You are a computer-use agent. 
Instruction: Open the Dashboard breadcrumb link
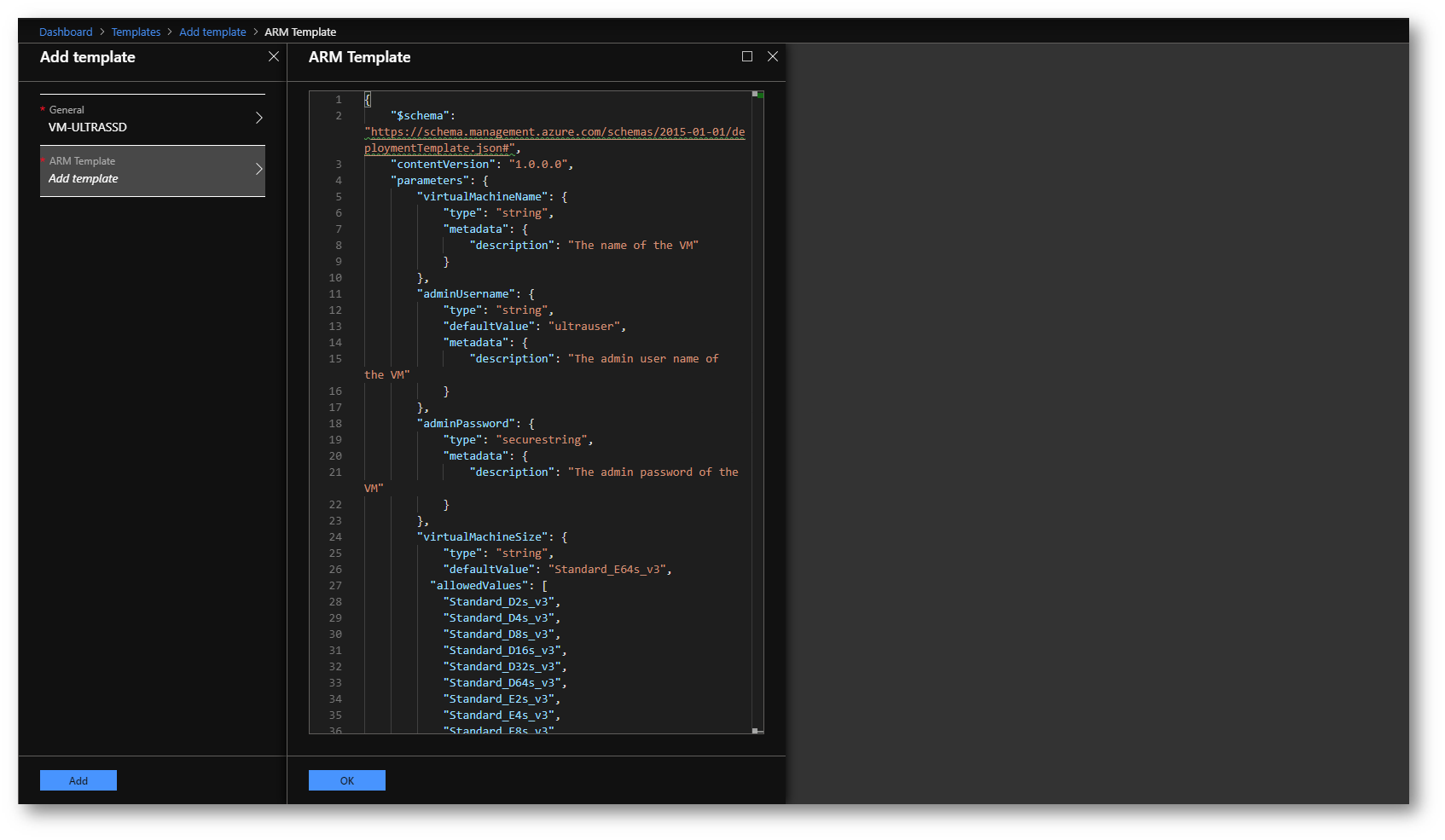[x=66, y=32]
